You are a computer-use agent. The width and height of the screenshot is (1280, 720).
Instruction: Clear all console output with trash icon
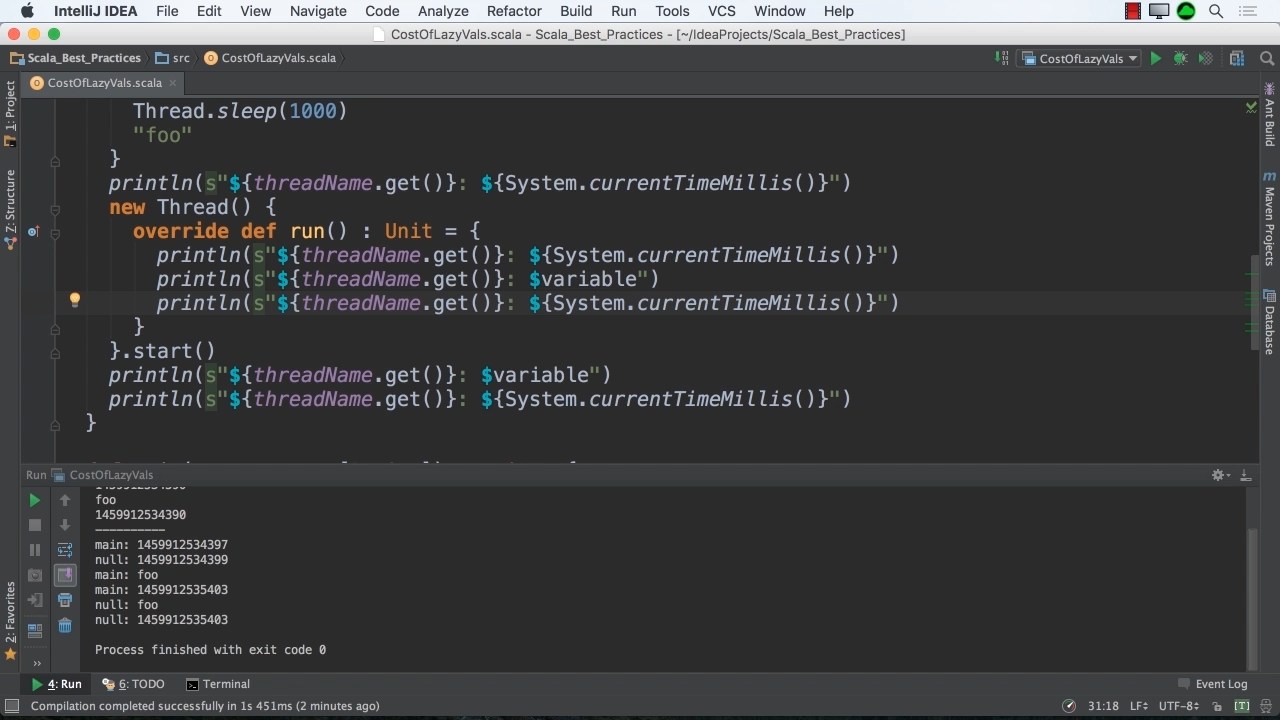tap(65, 625)
